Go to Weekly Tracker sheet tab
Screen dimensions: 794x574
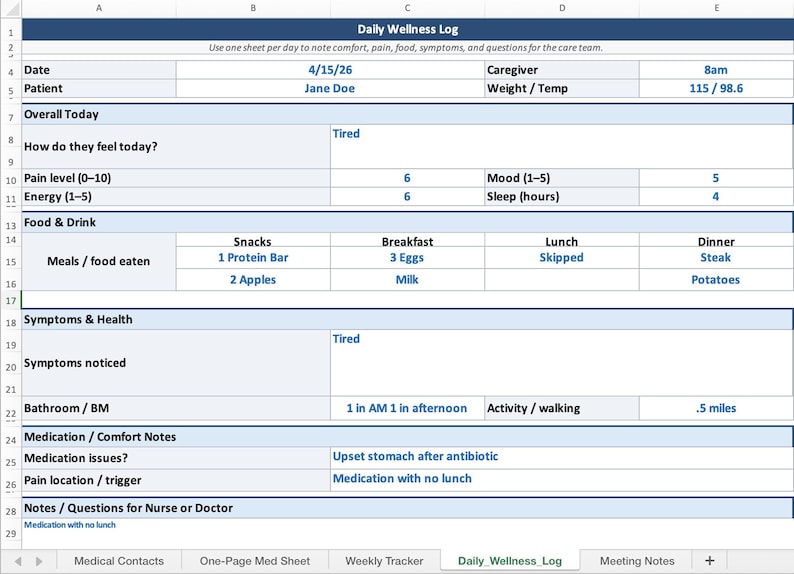coord(384,561)
